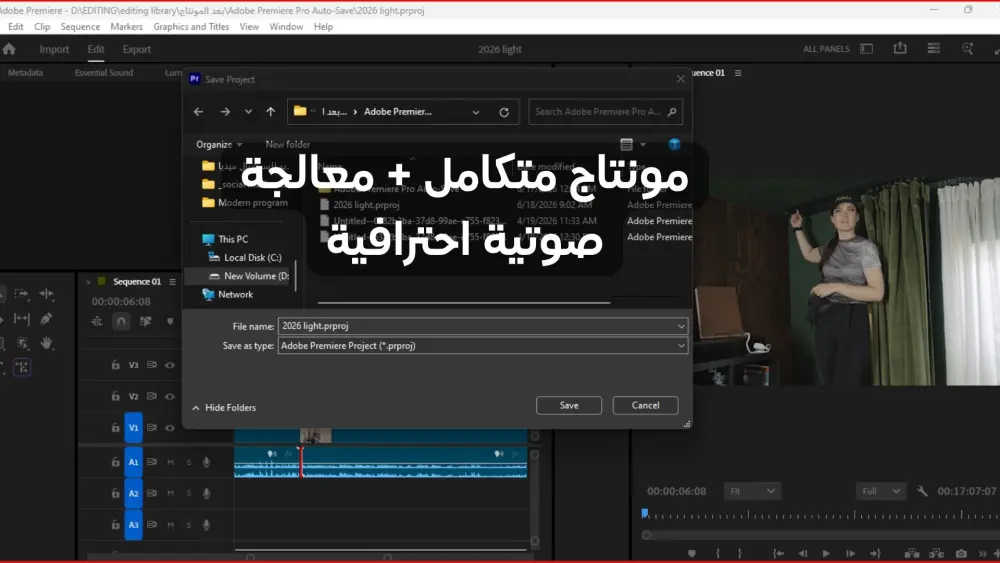Toggle lock on track V3

click(x=115, y=365)
